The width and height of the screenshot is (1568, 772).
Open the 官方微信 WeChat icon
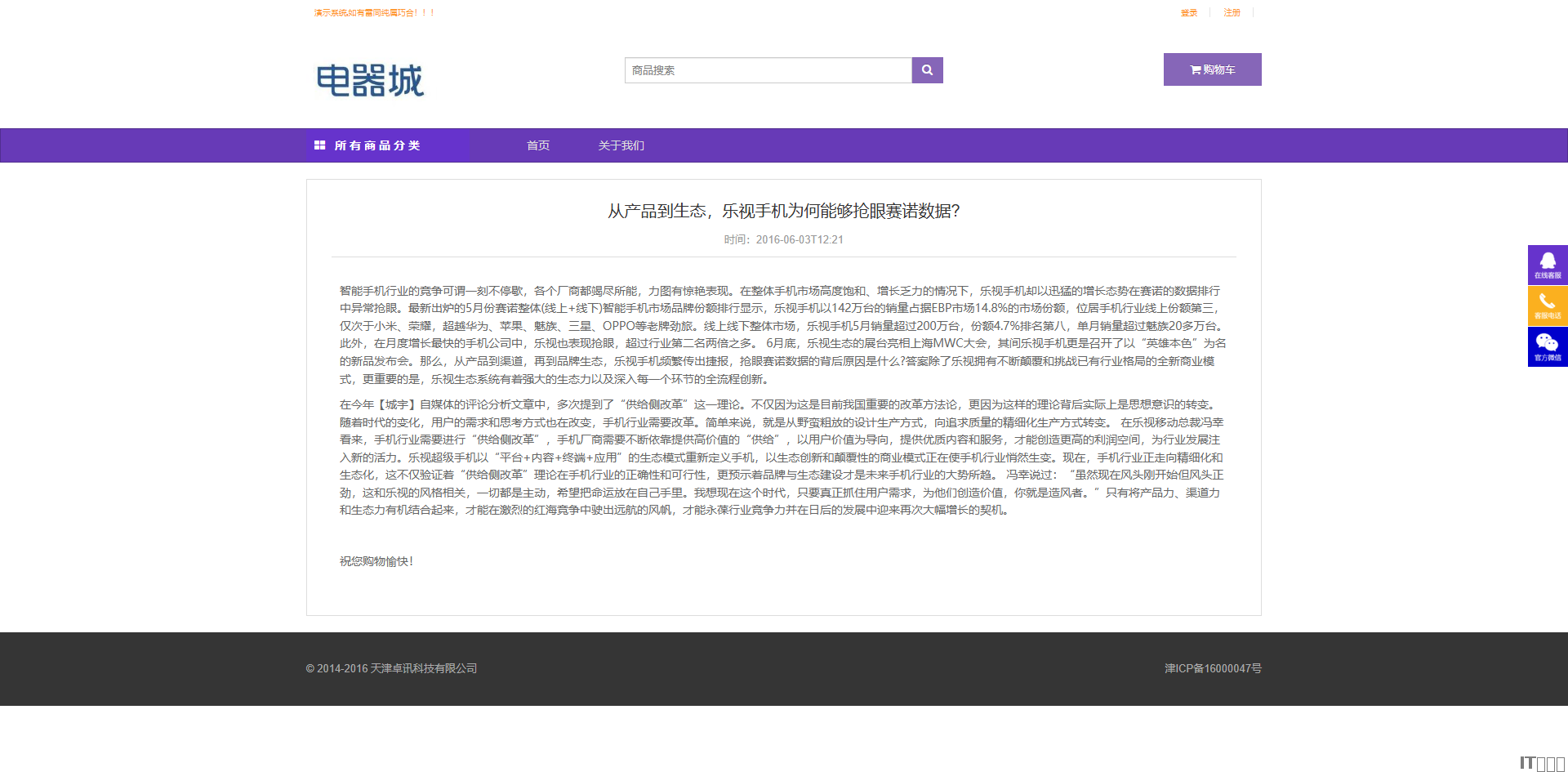coord(1548,347)
